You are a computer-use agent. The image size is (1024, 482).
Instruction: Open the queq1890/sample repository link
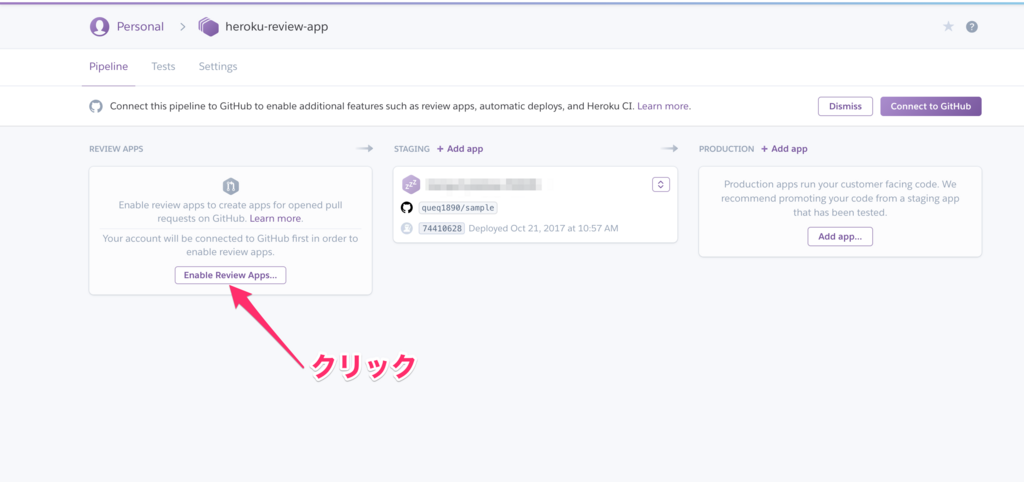click(458, 208)
